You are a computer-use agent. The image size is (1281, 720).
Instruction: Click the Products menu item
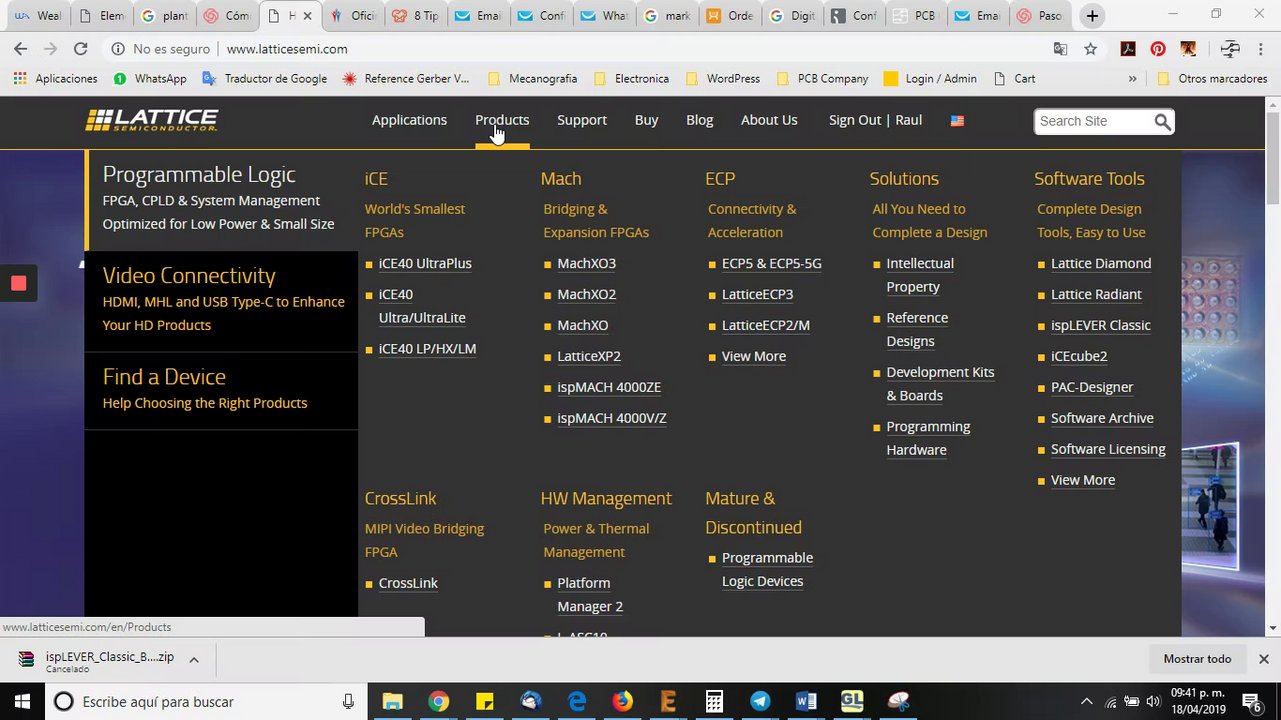click(x=502, y=120)
